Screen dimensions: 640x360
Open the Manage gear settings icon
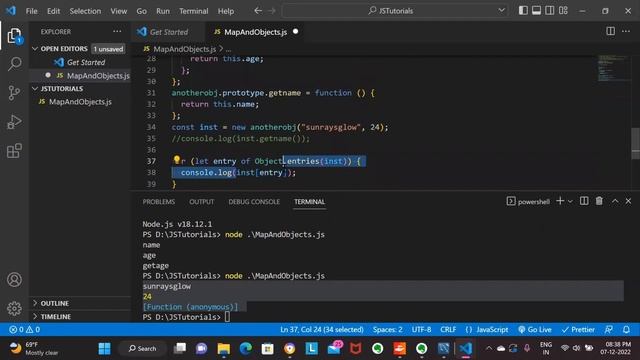coord(14,308)
